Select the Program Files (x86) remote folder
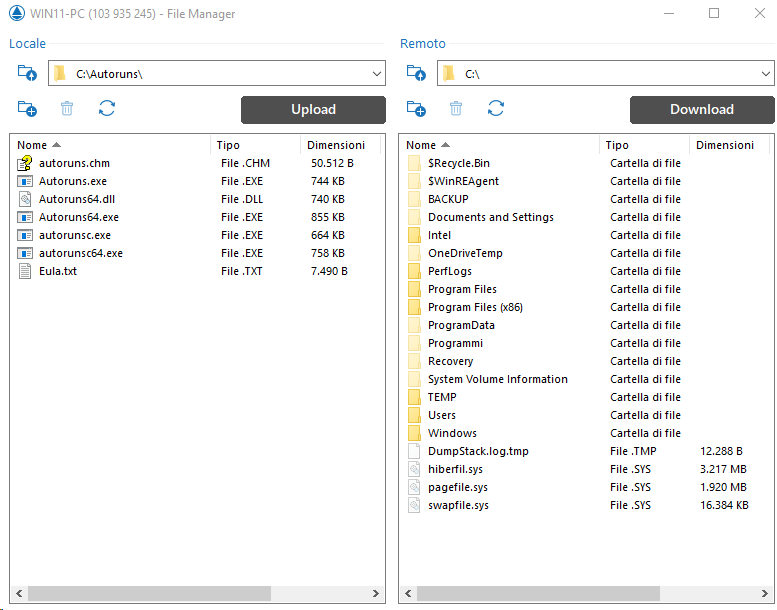The height and width of the screenshot is (610, 777). [x=475, y=307]
